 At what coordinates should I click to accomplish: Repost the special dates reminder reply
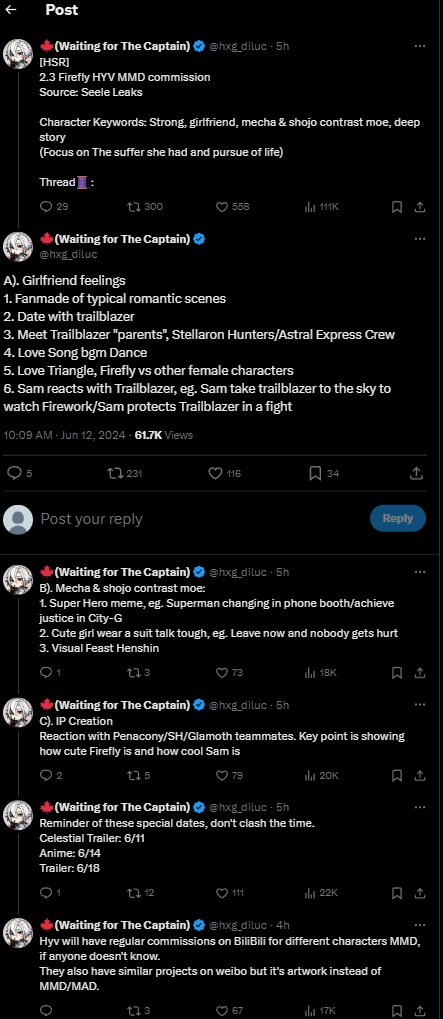pyautogui.click(x=140, y=893)
